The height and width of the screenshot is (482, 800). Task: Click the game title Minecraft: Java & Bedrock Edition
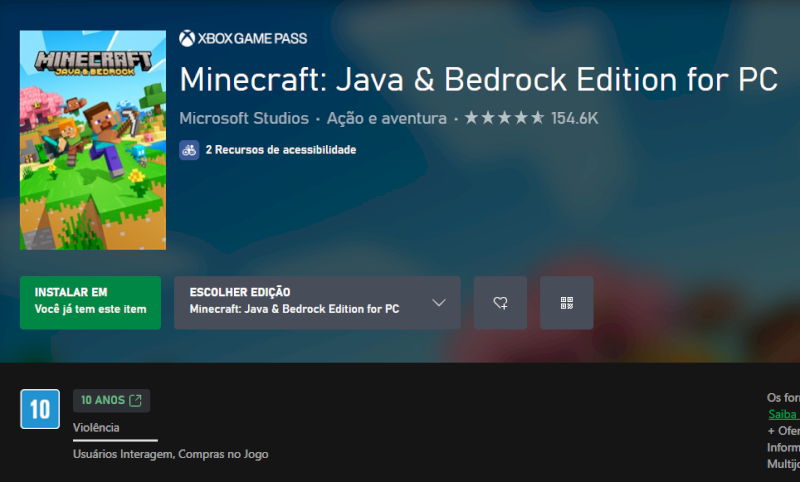tap(479, 79)
